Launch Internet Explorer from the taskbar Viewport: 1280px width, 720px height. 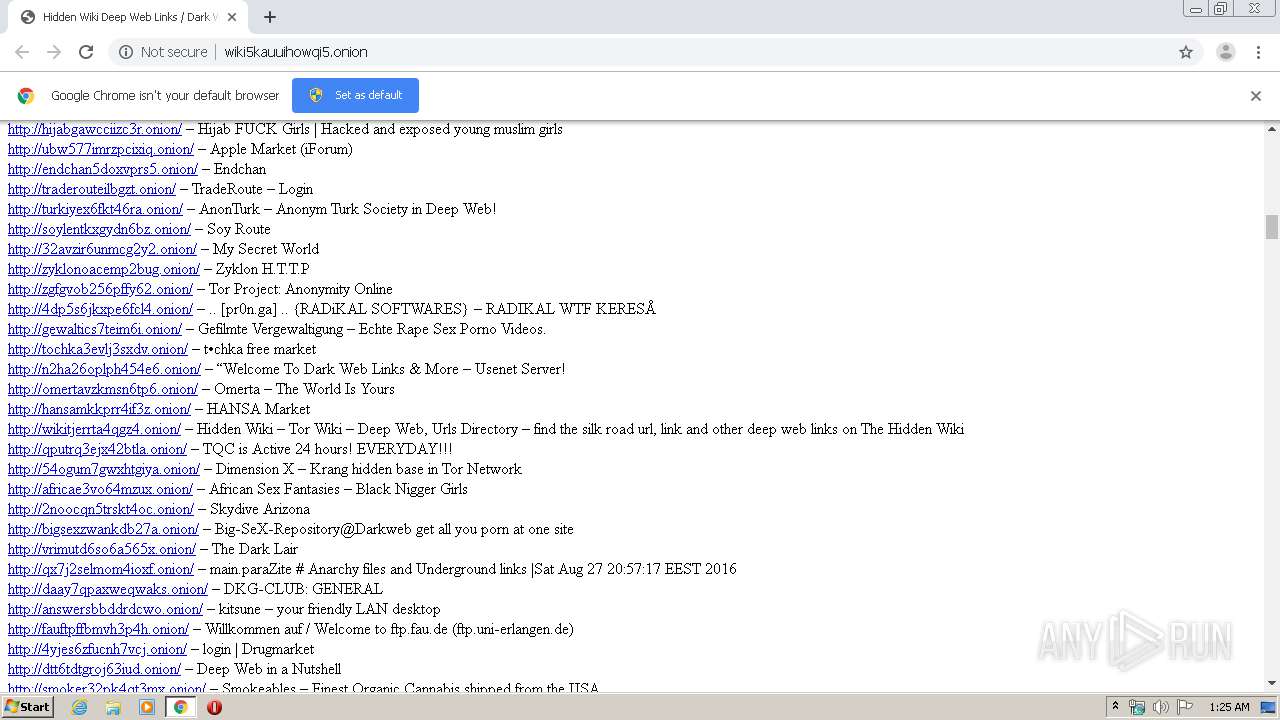[x=80, y=707]
